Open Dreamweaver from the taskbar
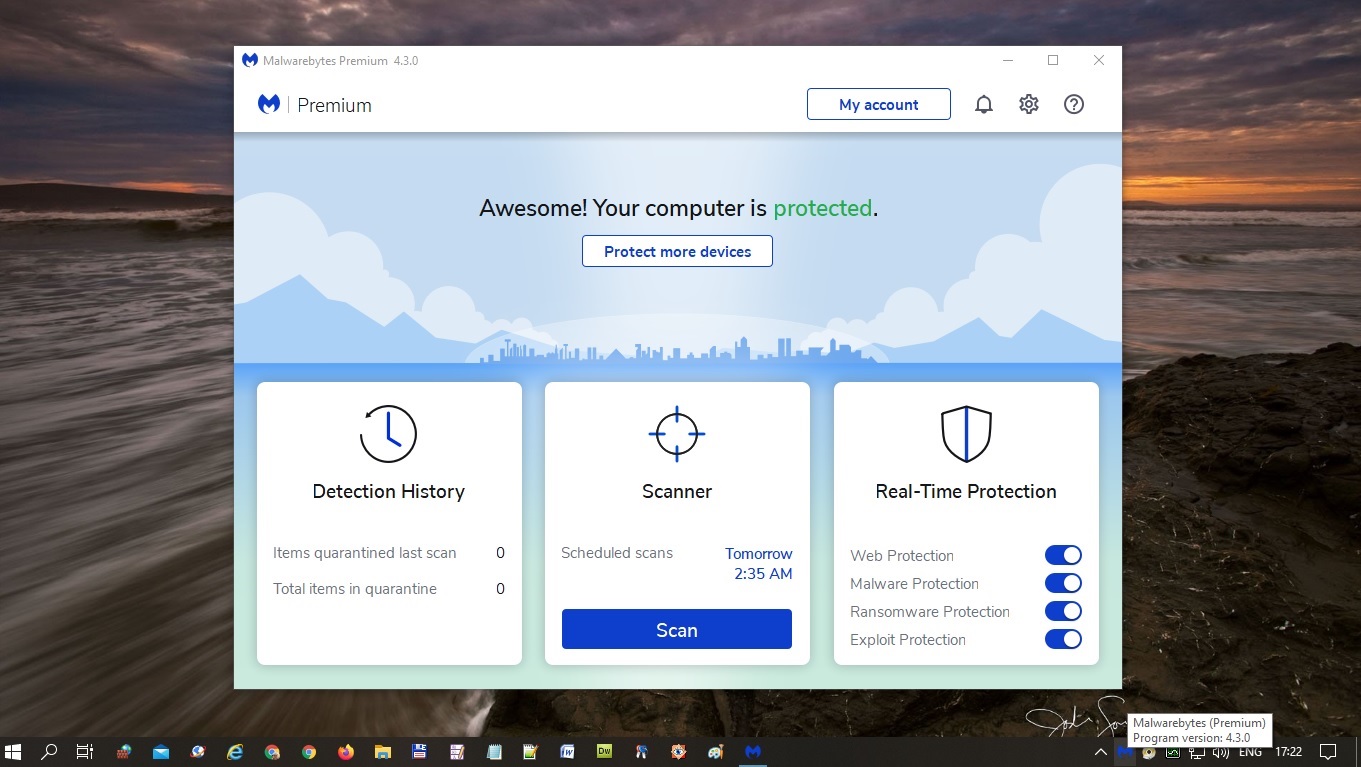This screenshot has height=767, width=1361. (604, 751)
